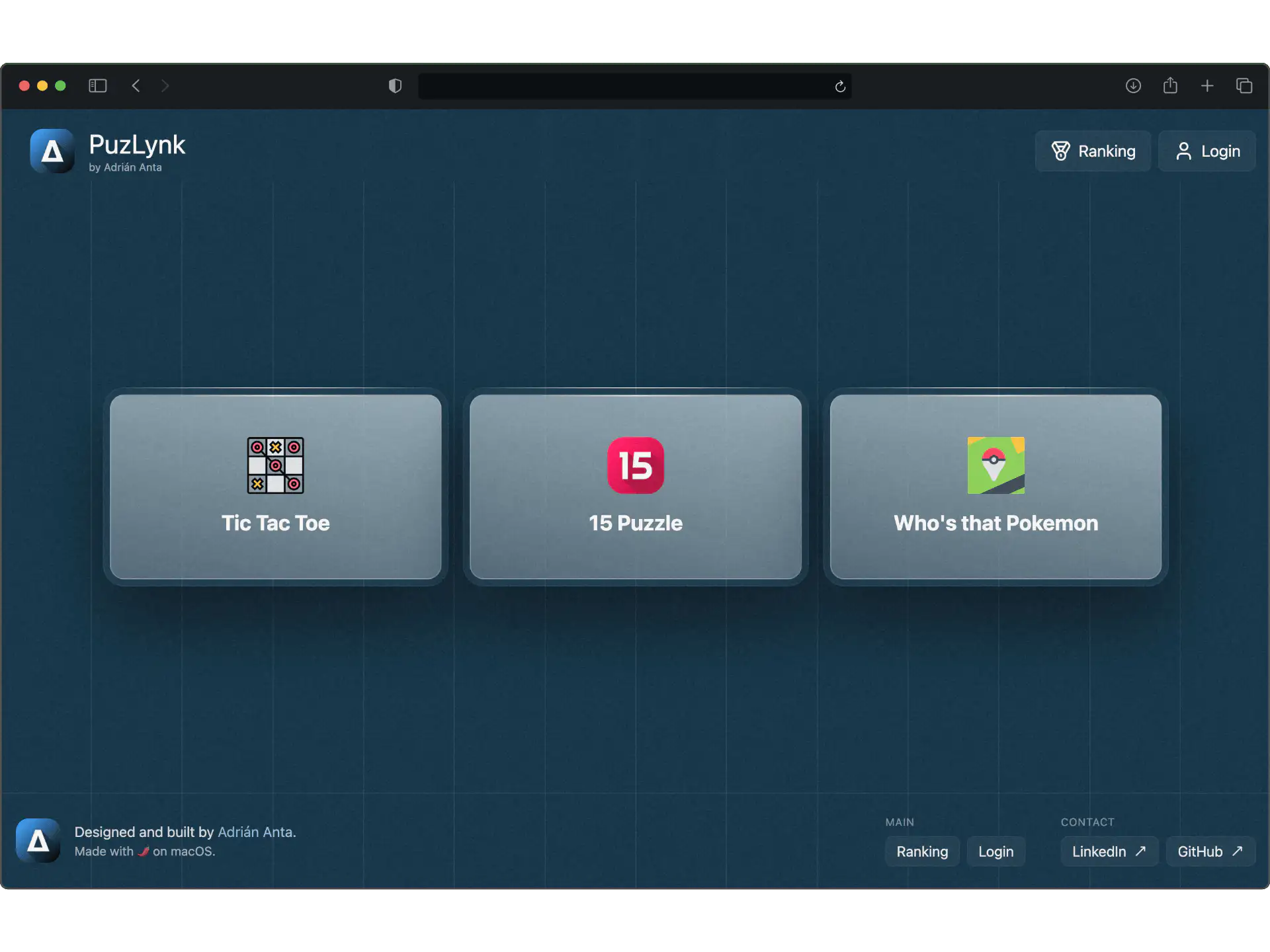The image size is (1270, 952).
Task: Click the privacy shield icon
Action: pyautogui.click(x=395, y=86)
